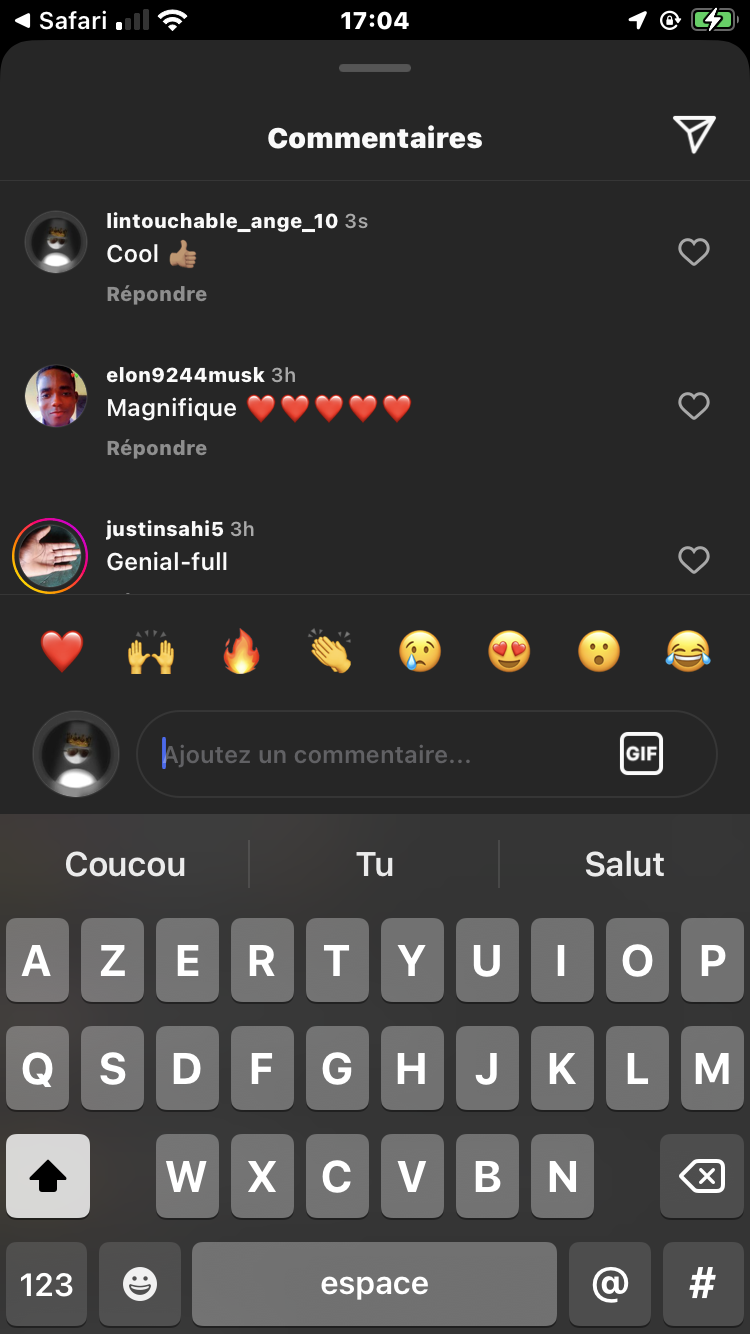The width and height of the screenshot is (750, 1334).
Task: Insert the raised hands quick emoji
Action: (x=151, y=653)
